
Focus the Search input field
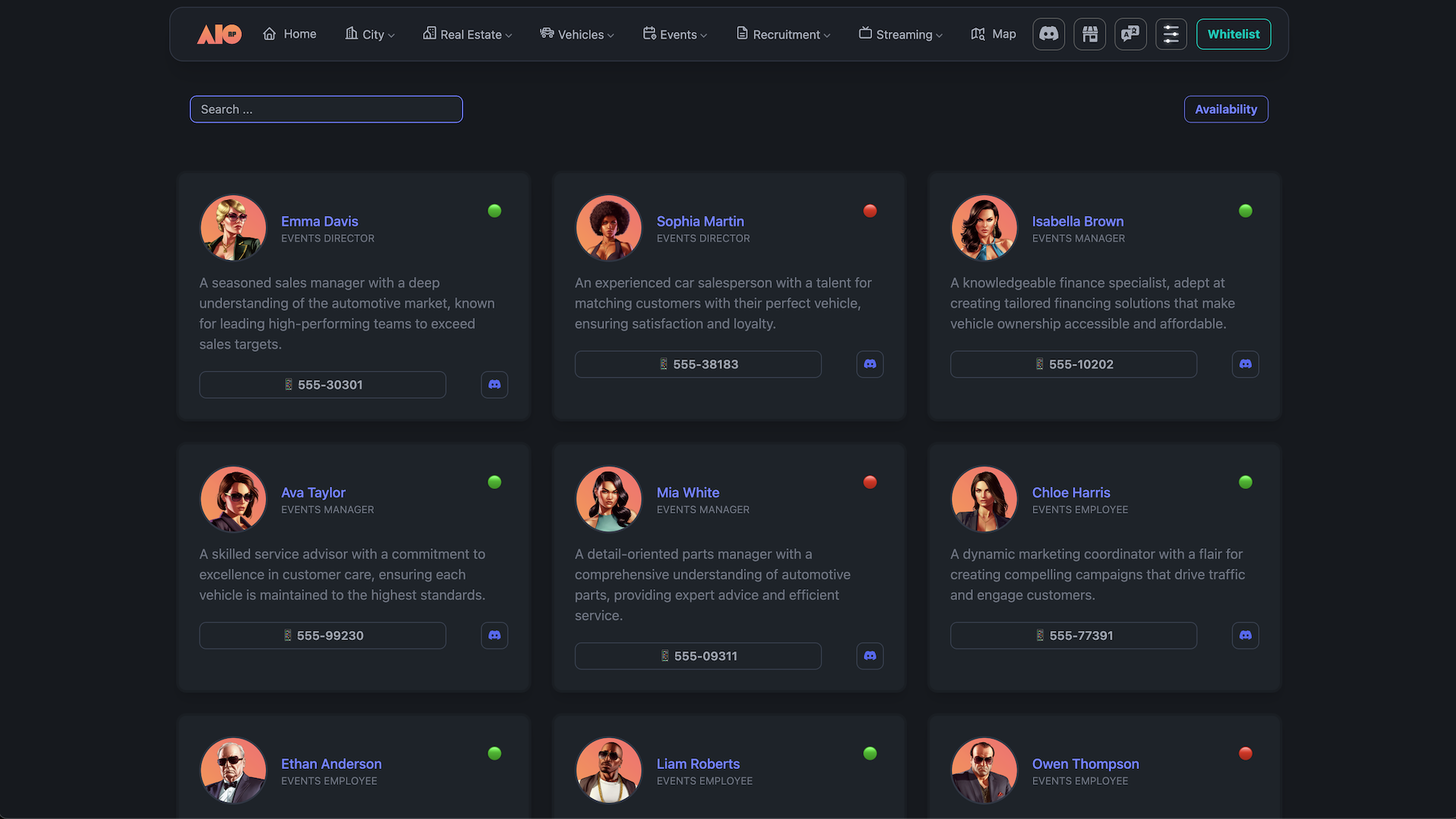point(326,109)
